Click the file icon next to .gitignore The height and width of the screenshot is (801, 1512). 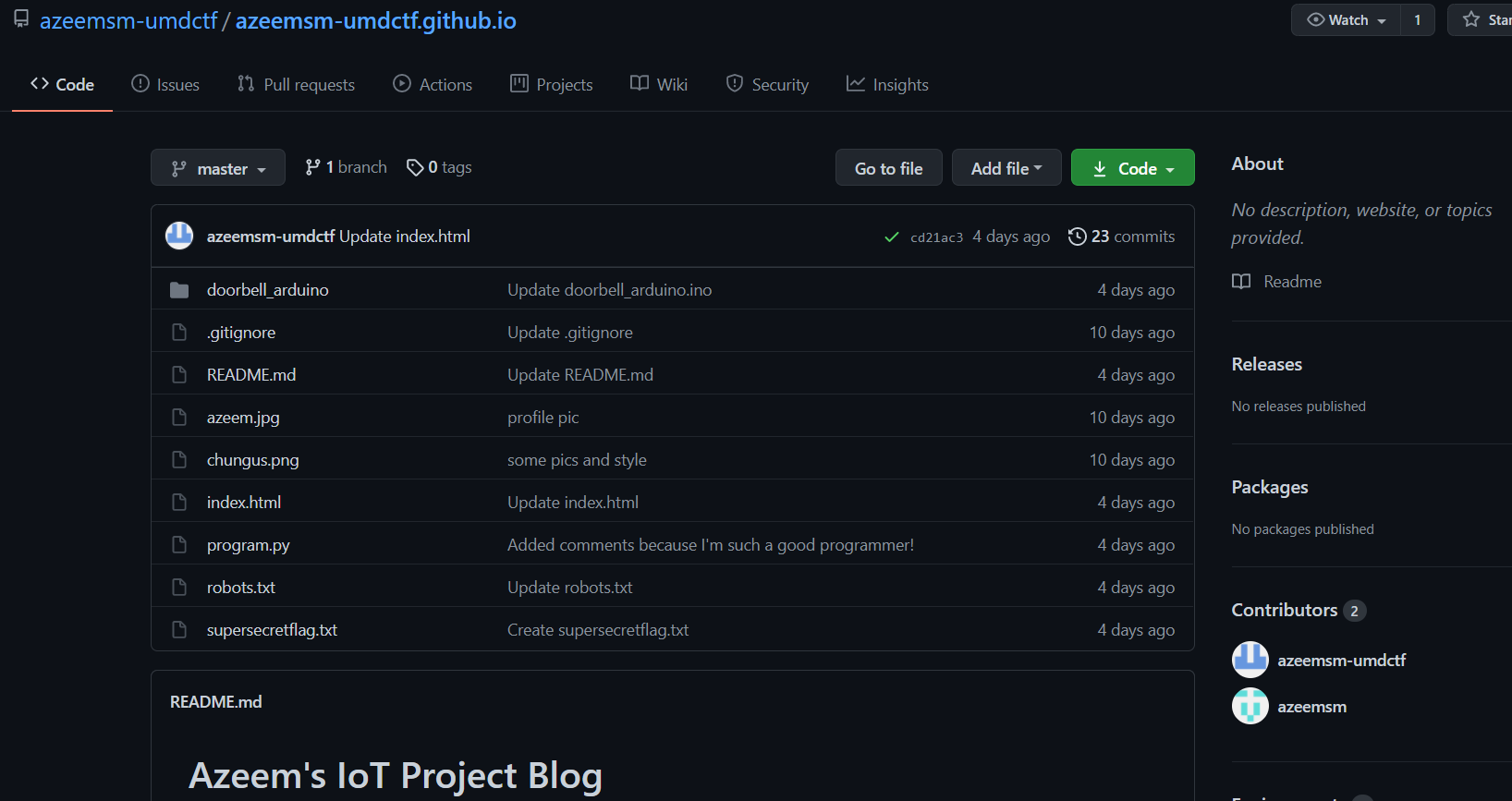click(179, 333)
